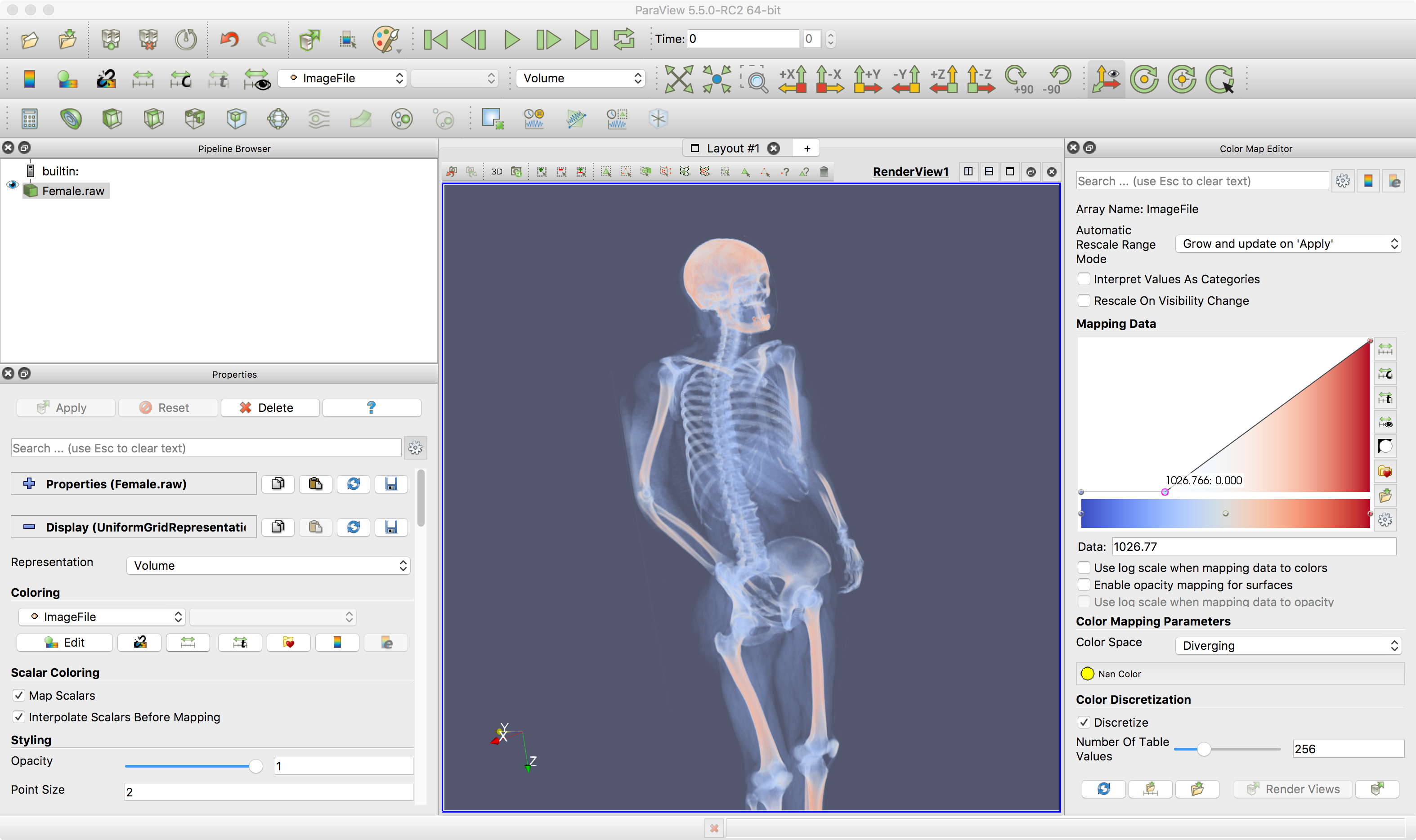Toggle color legend visibility in toolbar
The image size is (1416, 840).
pos(29,79)
